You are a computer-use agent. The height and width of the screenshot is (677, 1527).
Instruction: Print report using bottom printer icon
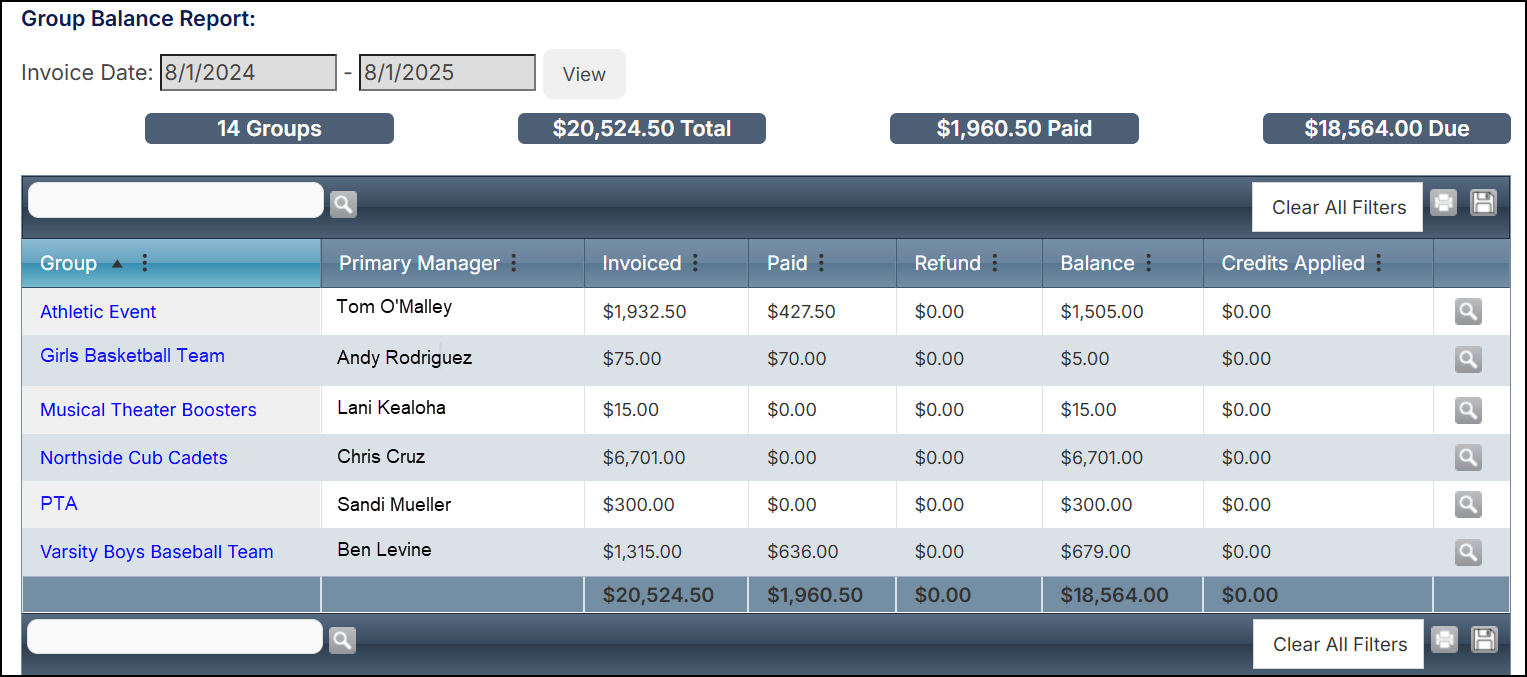tap(1444, 640)
